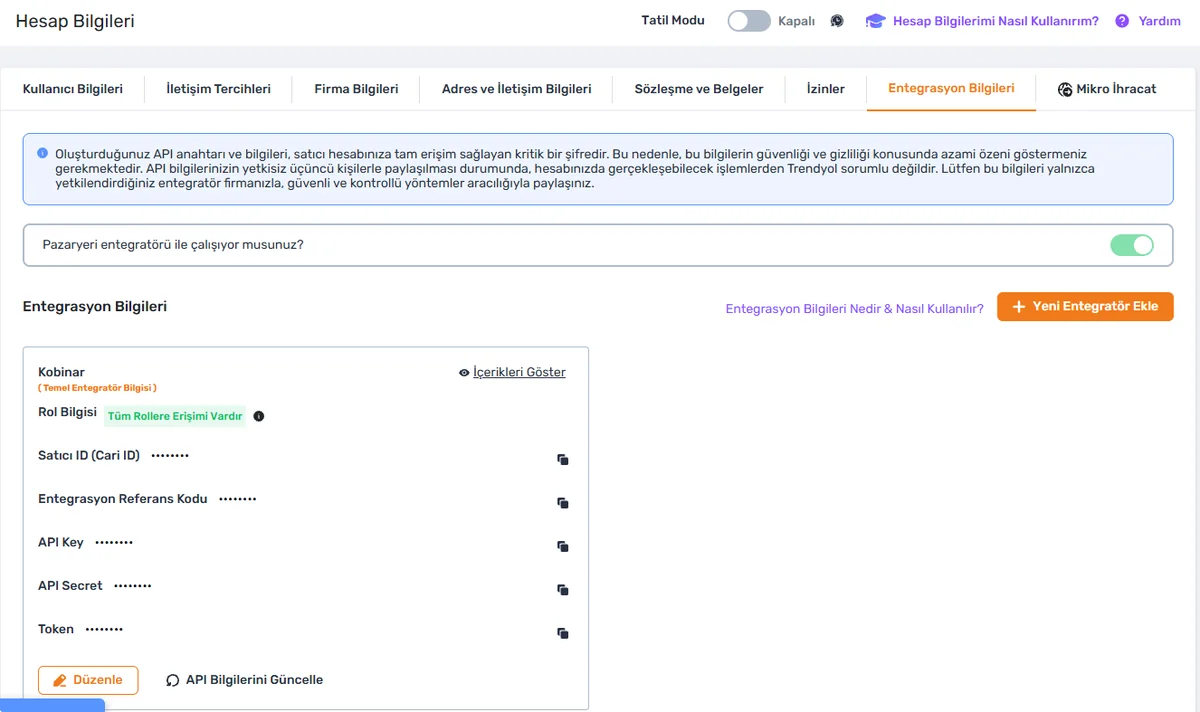Click Yeni Entegratör Ekle button
Screen dimensions: 1200x712
(1085, 306)
